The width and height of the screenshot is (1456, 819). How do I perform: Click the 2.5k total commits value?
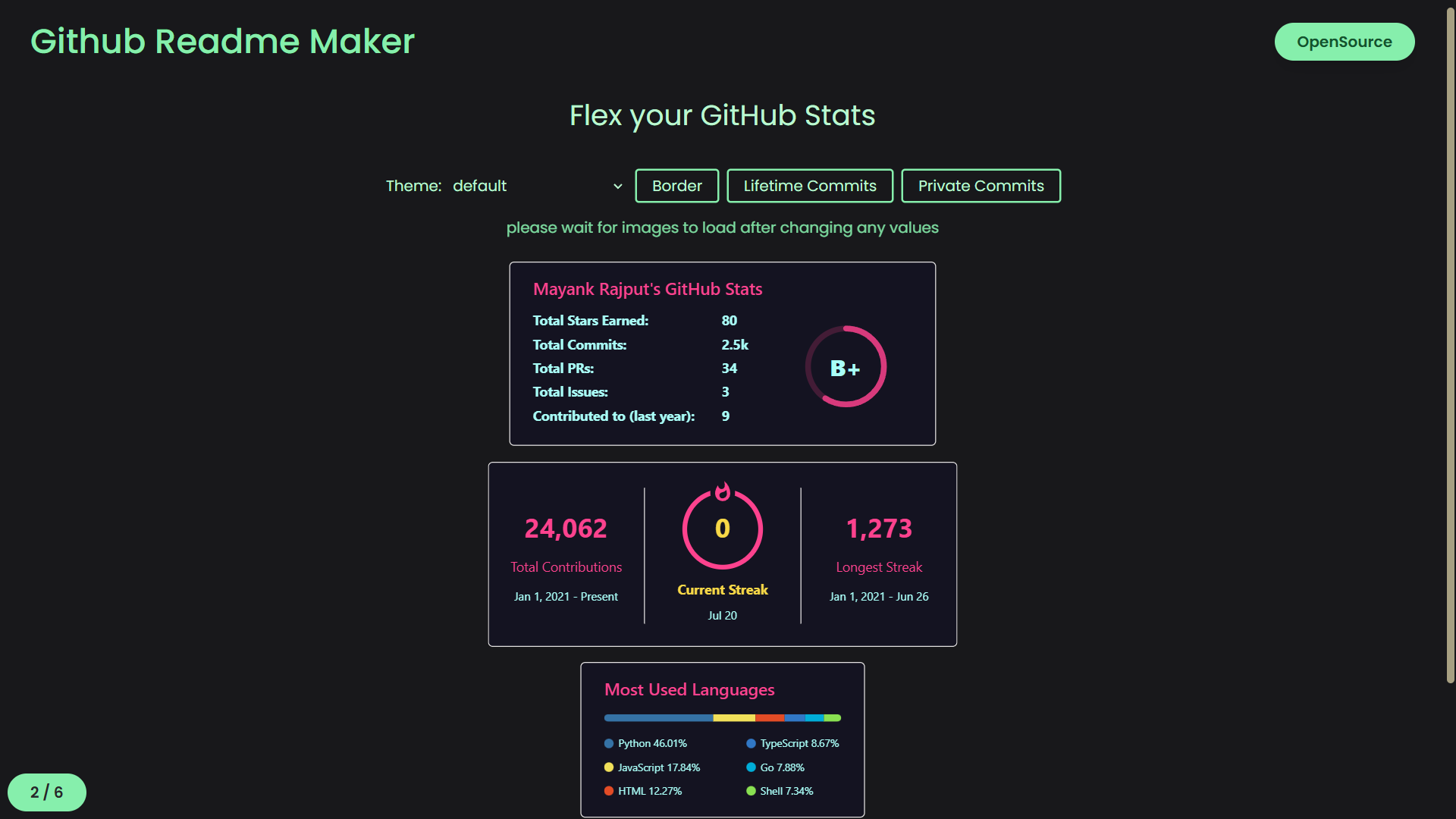point(735,345)
